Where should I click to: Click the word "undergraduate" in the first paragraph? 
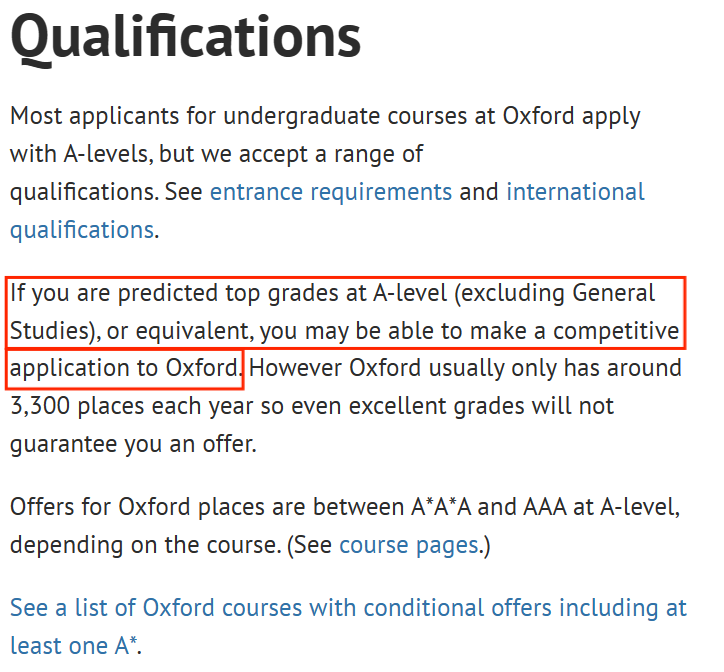(302, 116)
